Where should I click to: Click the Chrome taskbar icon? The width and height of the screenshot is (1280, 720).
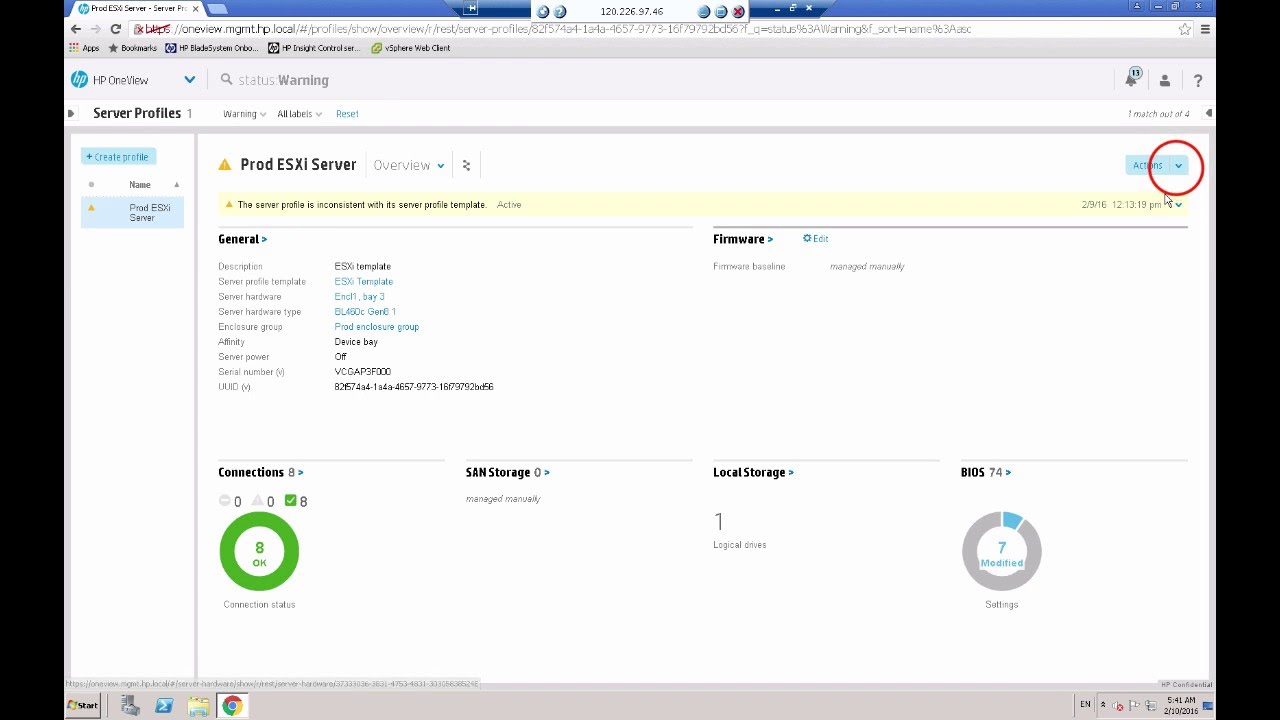click(x=232, y=706)
